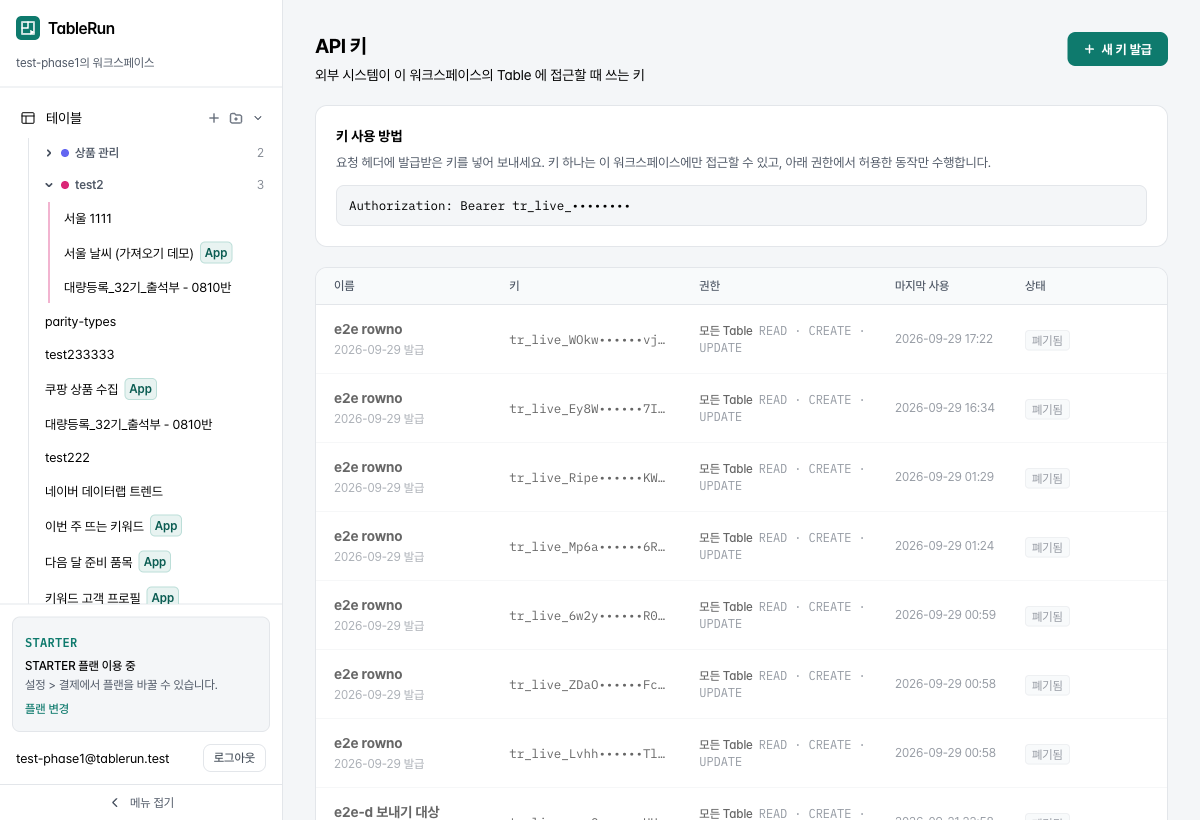
Task: Open the test222 table
Action: [67, 458]
